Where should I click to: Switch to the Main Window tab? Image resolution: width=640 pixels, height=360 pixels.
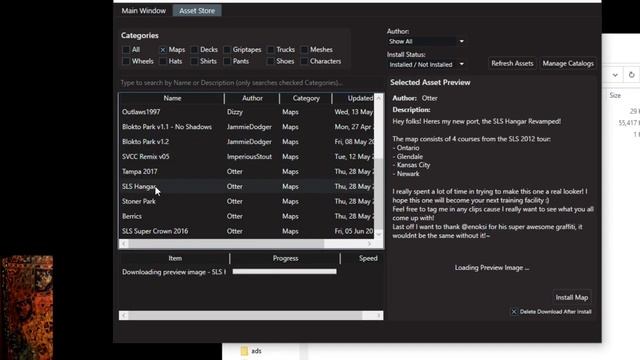pyautogui.click(x=144, y=11)
